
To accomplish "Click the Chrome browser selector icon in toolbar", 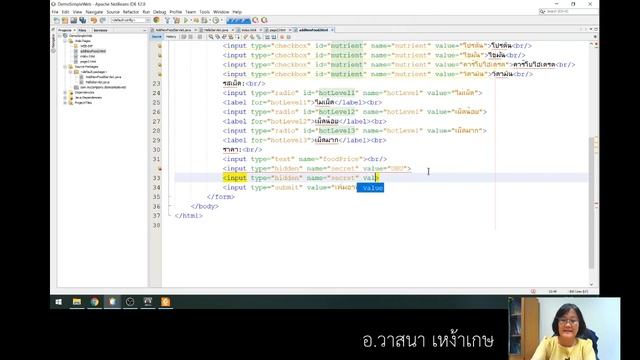I will (156, 20).
